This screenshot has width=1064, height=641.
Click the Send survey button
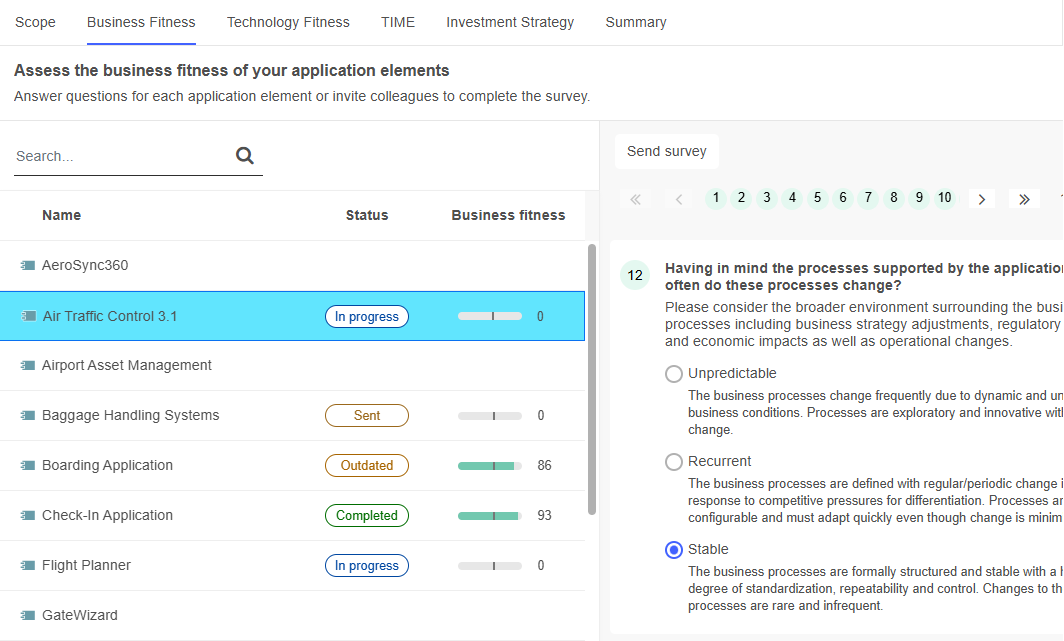tap(666, 151)
